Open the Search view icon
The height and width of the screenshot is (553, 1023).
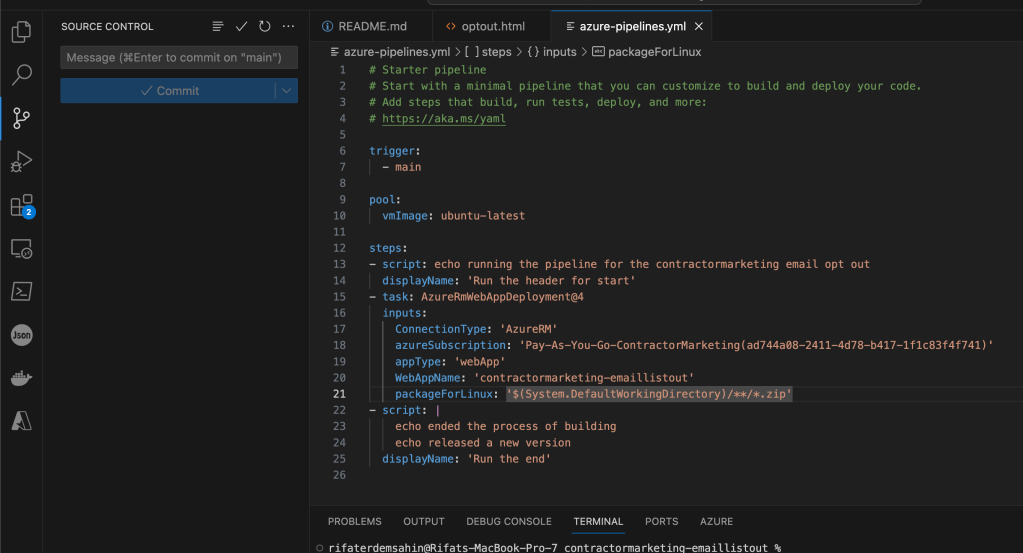[x=22, y=74]
